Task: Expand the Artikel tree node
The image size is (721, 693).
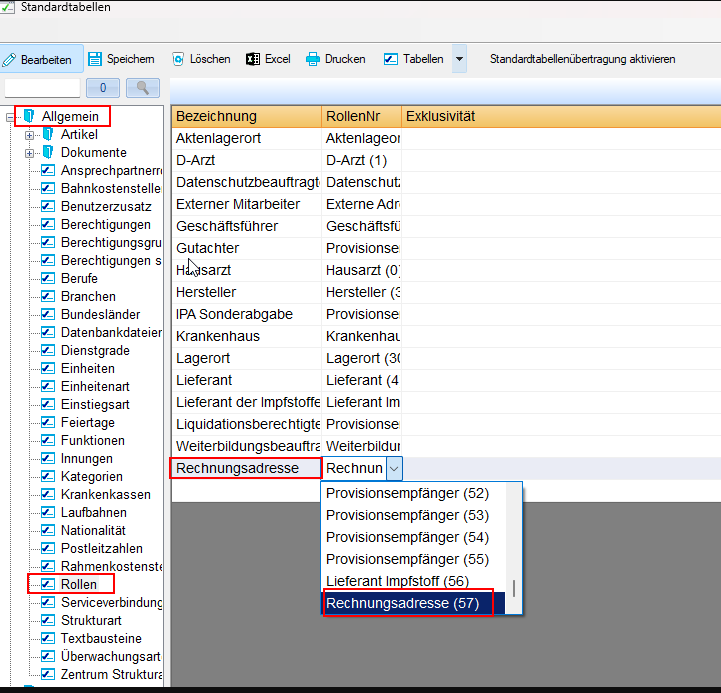Action: coord(29,135)
